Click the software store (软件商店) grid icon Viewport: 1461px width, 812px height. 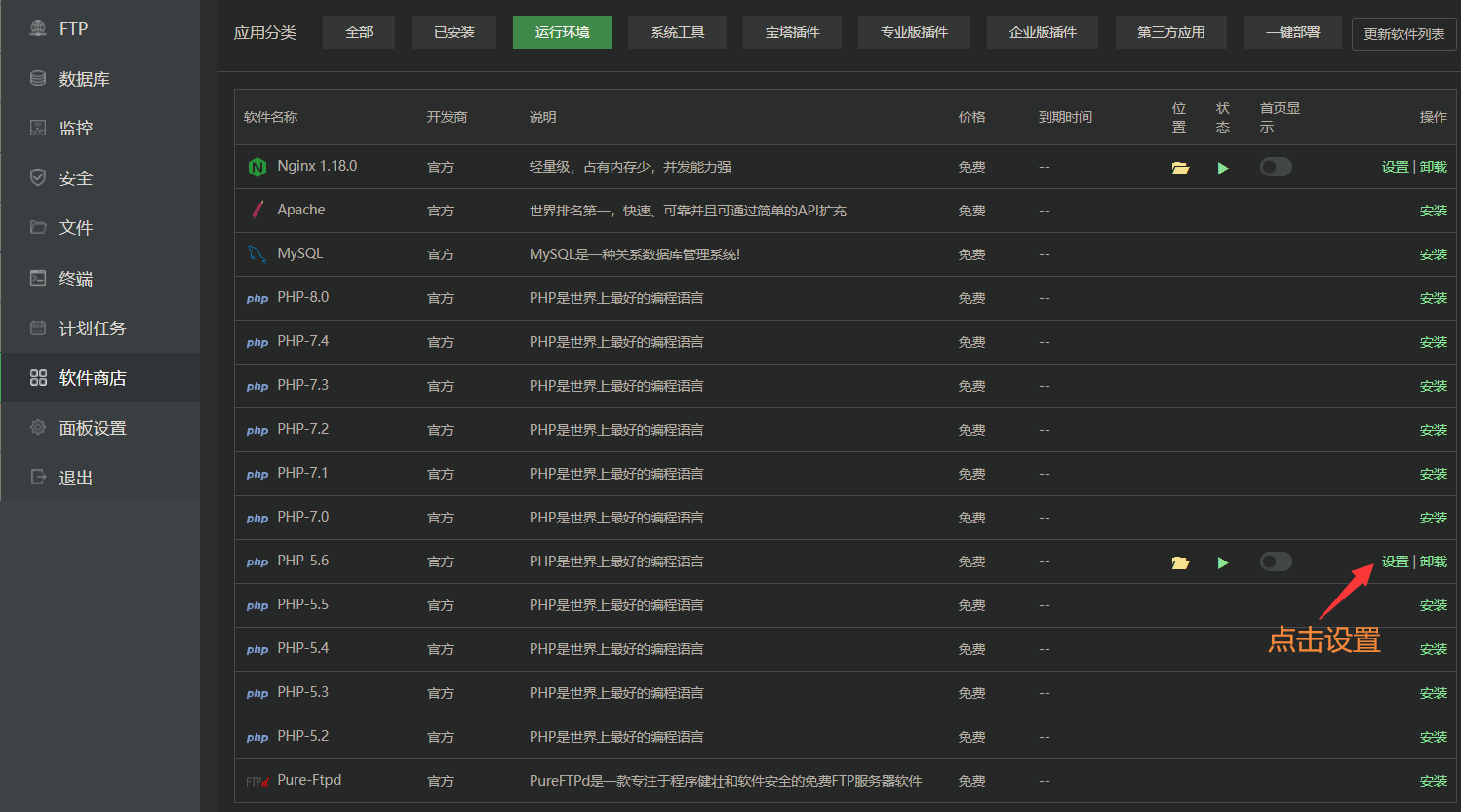pos(38,377)
